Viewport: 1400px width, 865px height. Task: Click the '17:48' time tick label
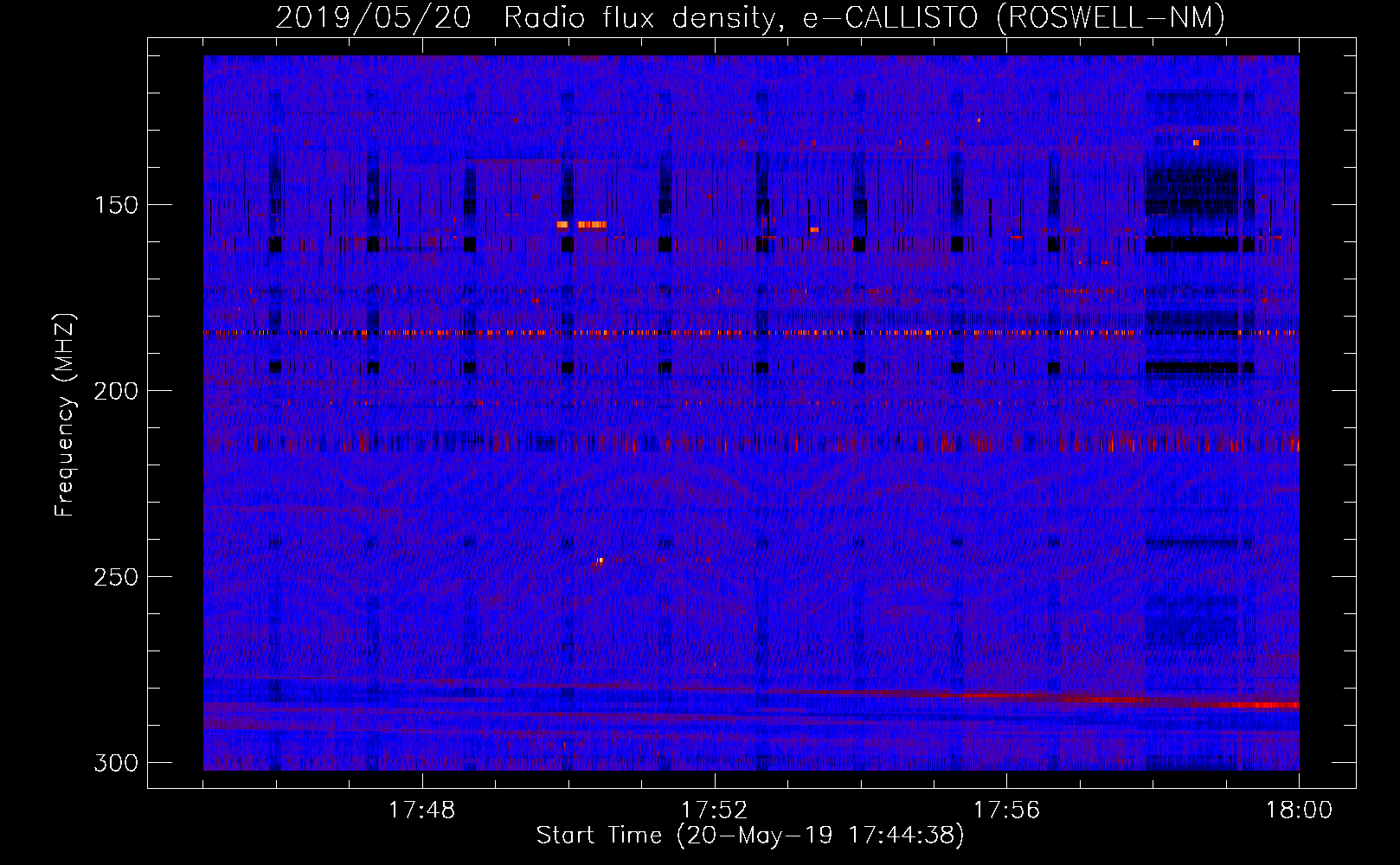tap(421, 811)
